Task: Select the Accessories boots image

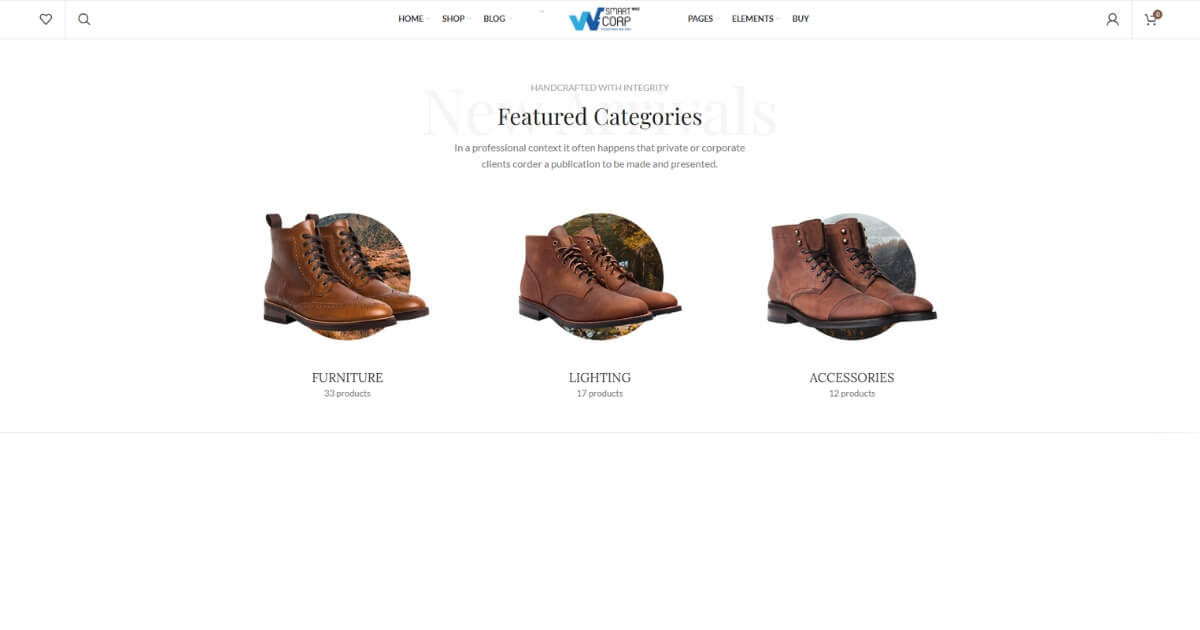Action: [x=852, y=273]
